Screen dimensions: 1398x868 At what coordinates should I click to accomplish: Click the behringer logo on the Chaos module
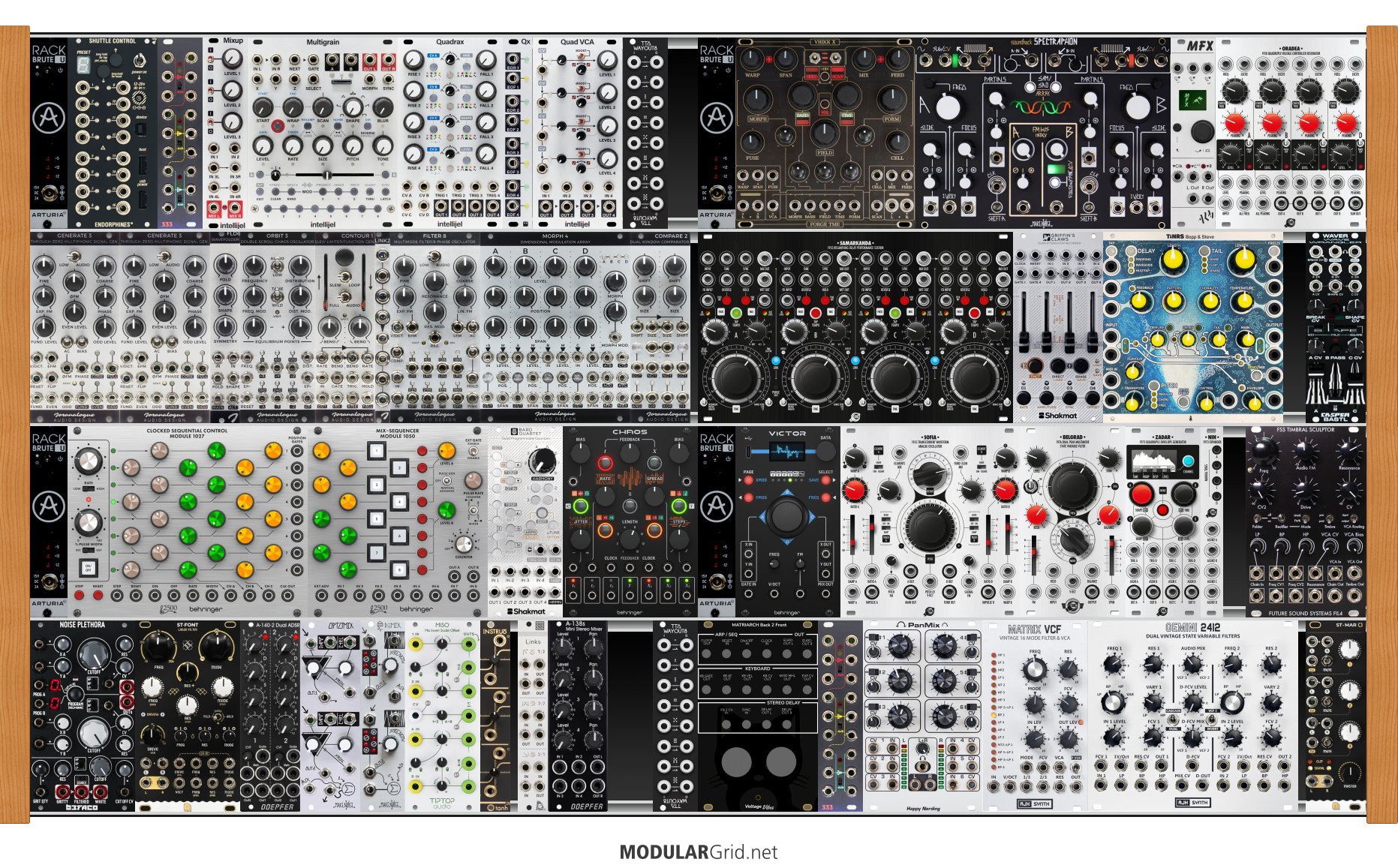pos(629,612)
